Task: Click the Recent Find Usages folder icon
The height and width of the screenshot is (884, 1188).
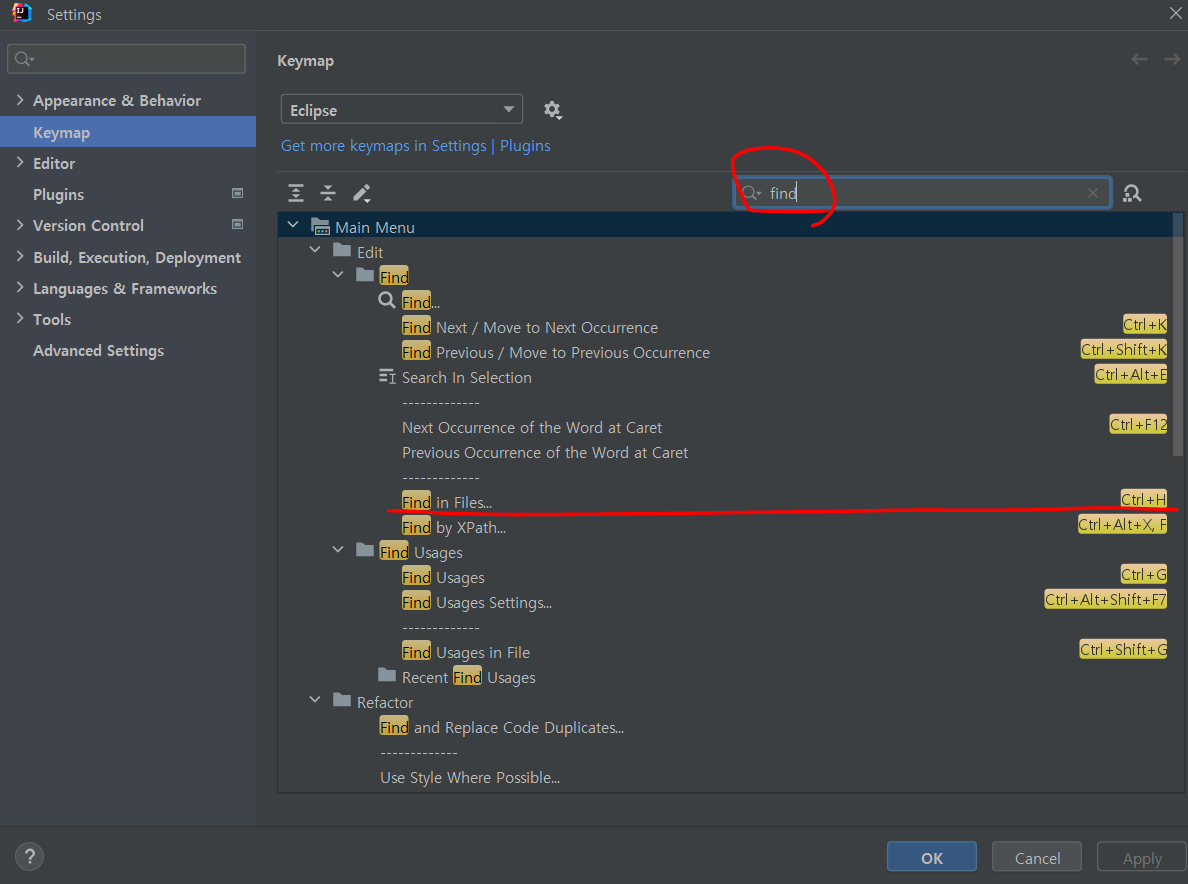Action: tap(387, 676)
